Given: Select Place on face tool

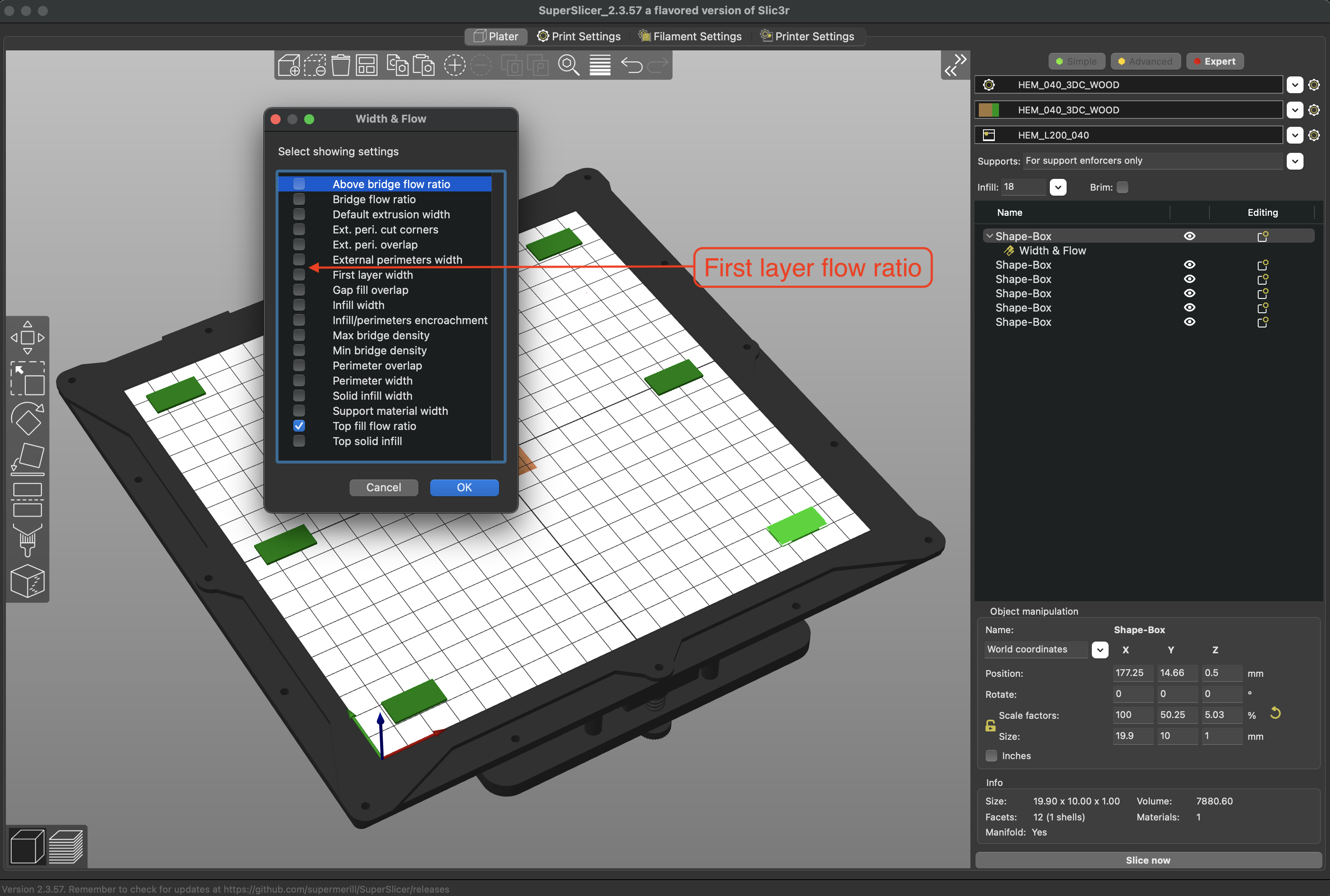Looking at the screenshot, I should (x=27, y=459).
